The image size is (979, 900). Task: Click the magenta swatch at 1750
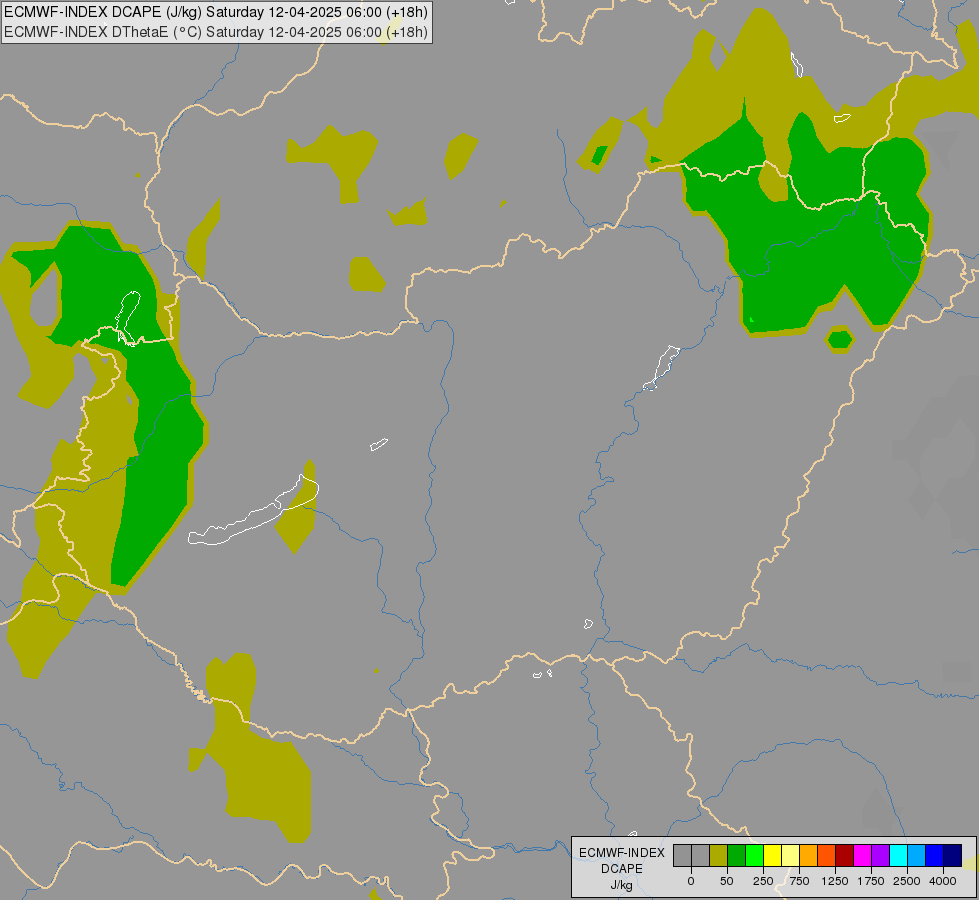[862, 855]
